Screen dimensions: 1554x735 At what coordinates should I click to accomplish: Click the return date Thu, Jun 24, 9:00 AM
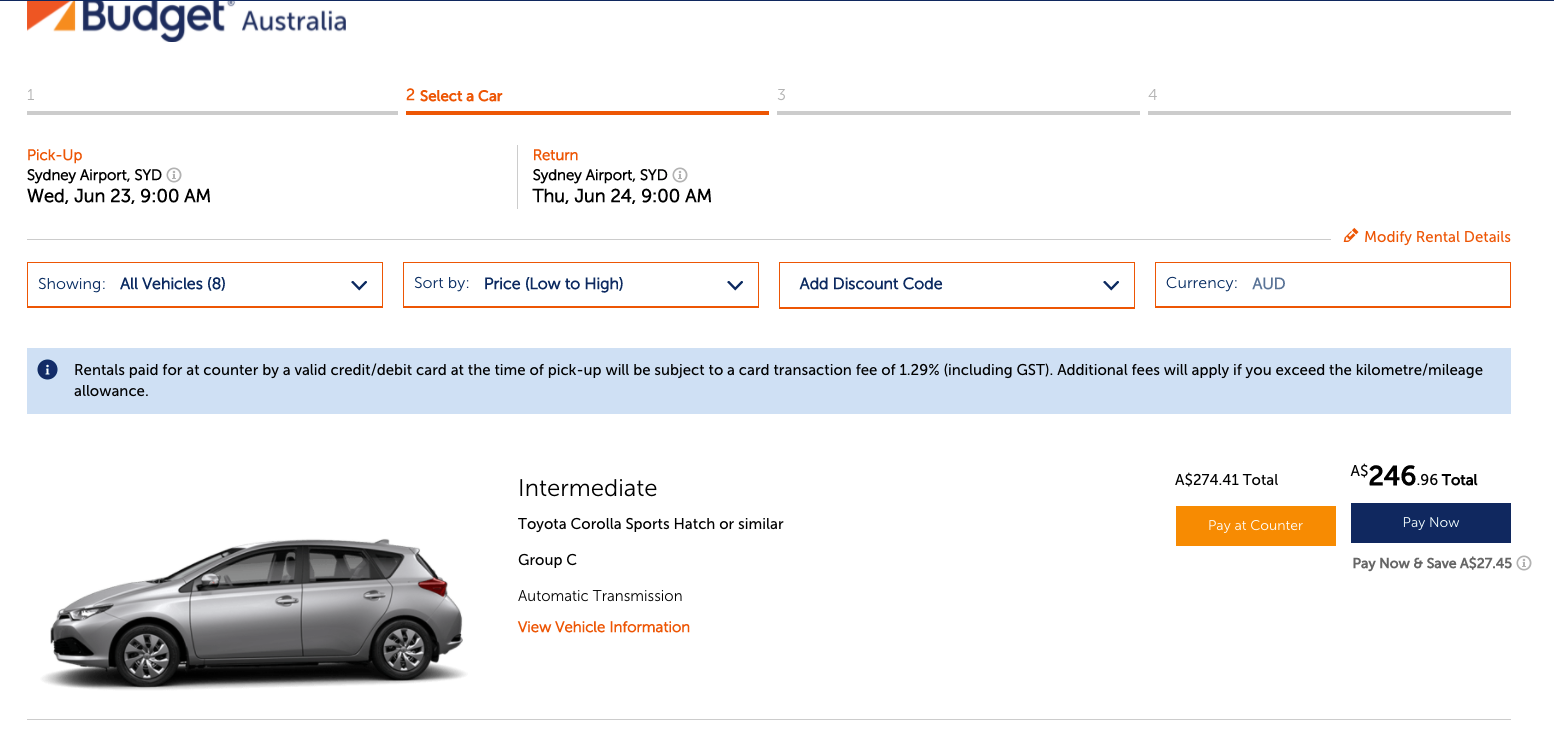[622, 196]
